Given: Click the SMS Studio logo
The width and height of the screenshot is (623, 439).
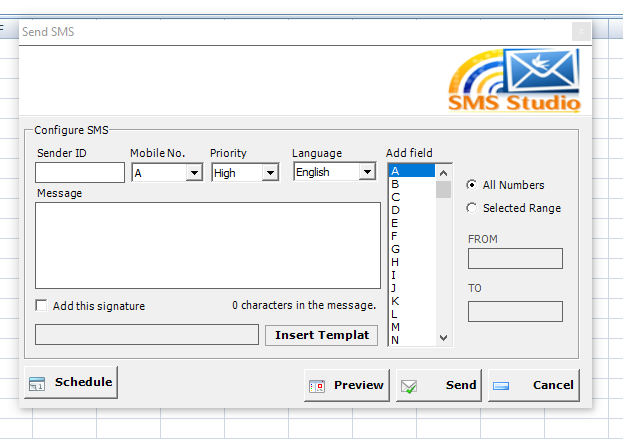Looking at the screenshot, I should tap(514, 81).
